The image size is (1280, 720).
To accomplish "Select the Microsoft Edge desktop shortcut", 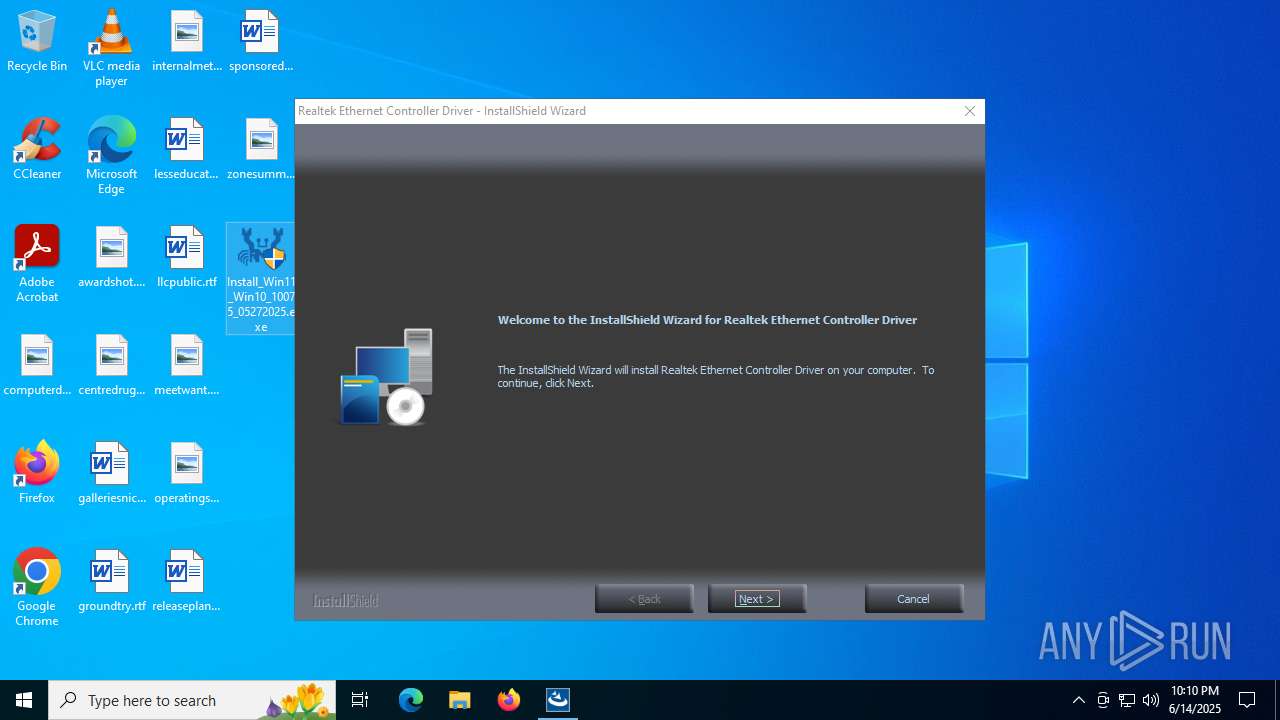I will pyautogui.click(x=111, y=156).
